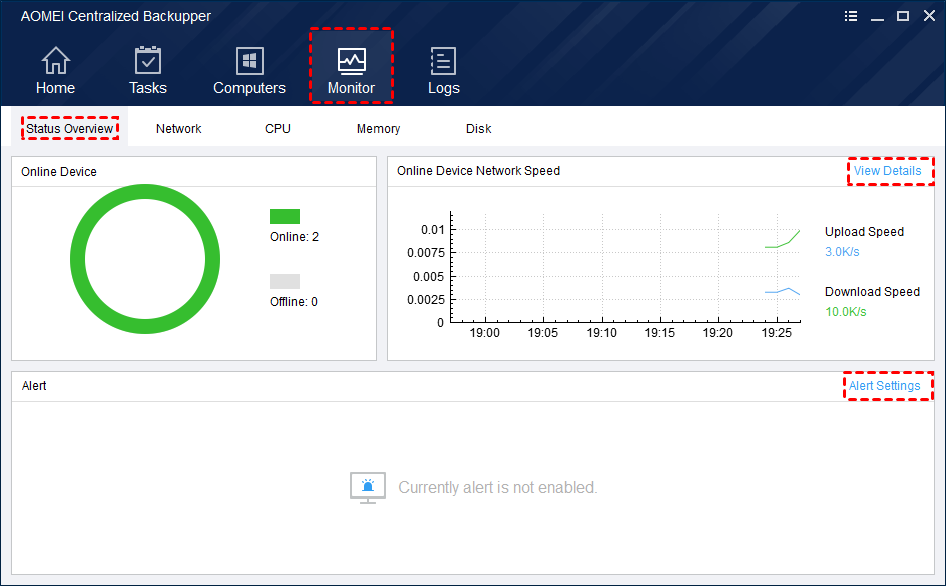The width and height of the screenshot is (946, 586).
Task: Click the 'Online Device Network Speed' heading
Action: coord(478,171)
